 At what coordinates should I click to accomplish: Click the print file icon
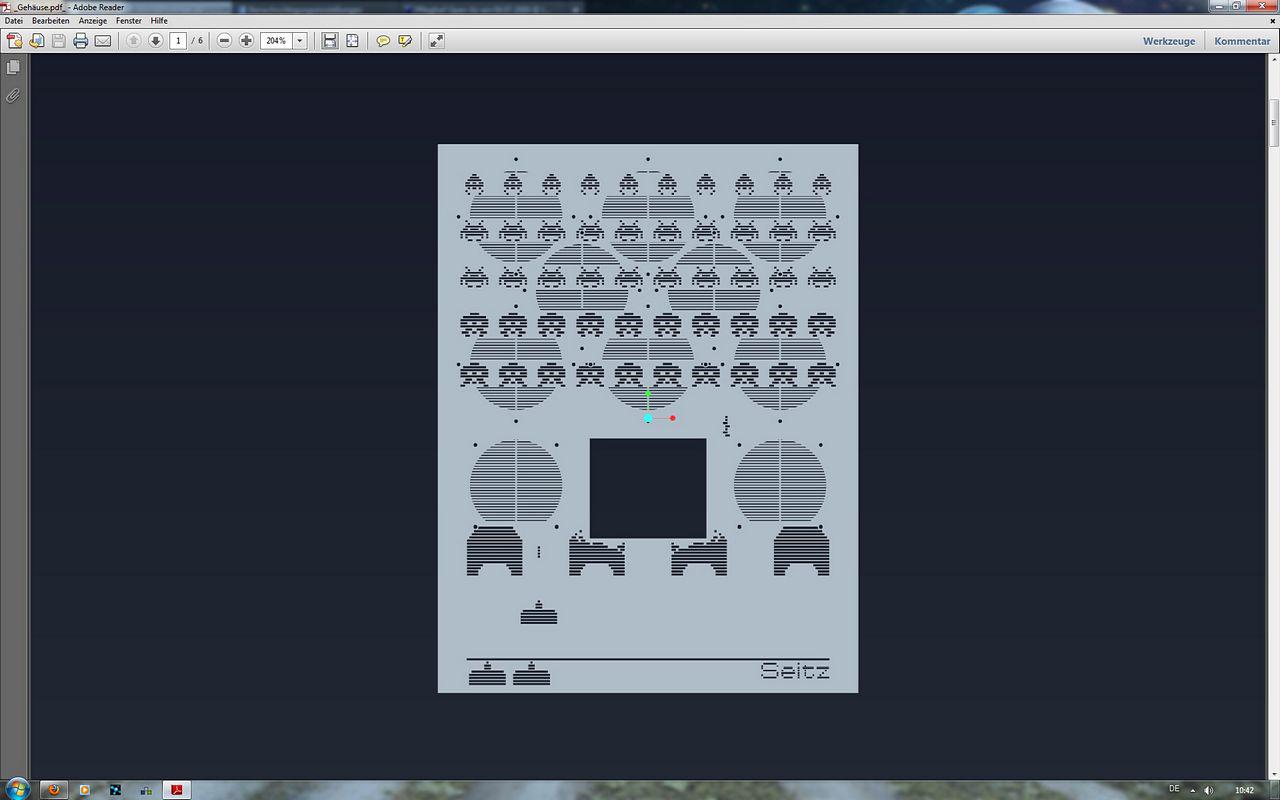tap(81, 41)
